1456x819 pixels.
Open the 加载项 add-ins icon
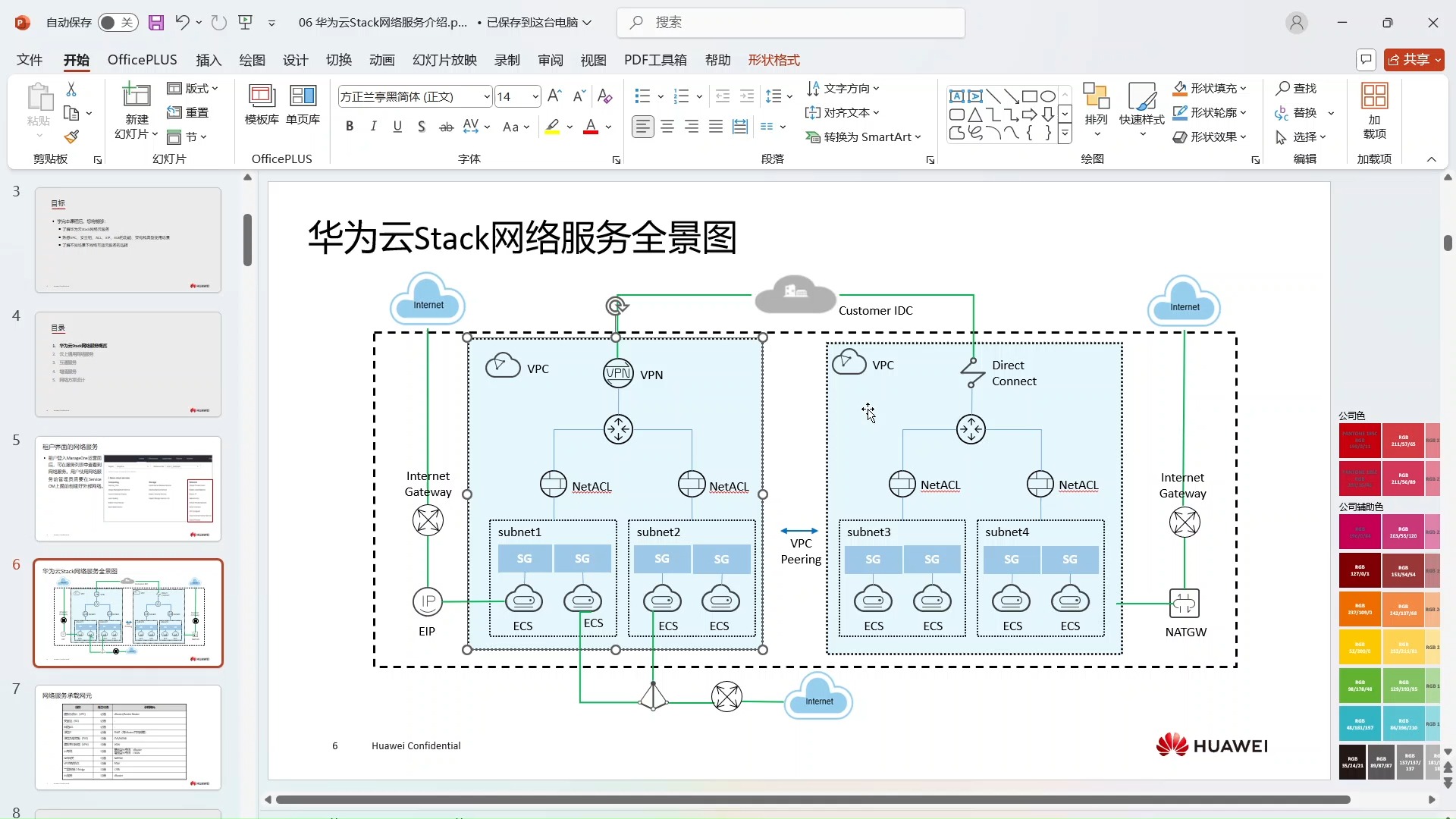pyautogui.click(x=1374, y=110)
